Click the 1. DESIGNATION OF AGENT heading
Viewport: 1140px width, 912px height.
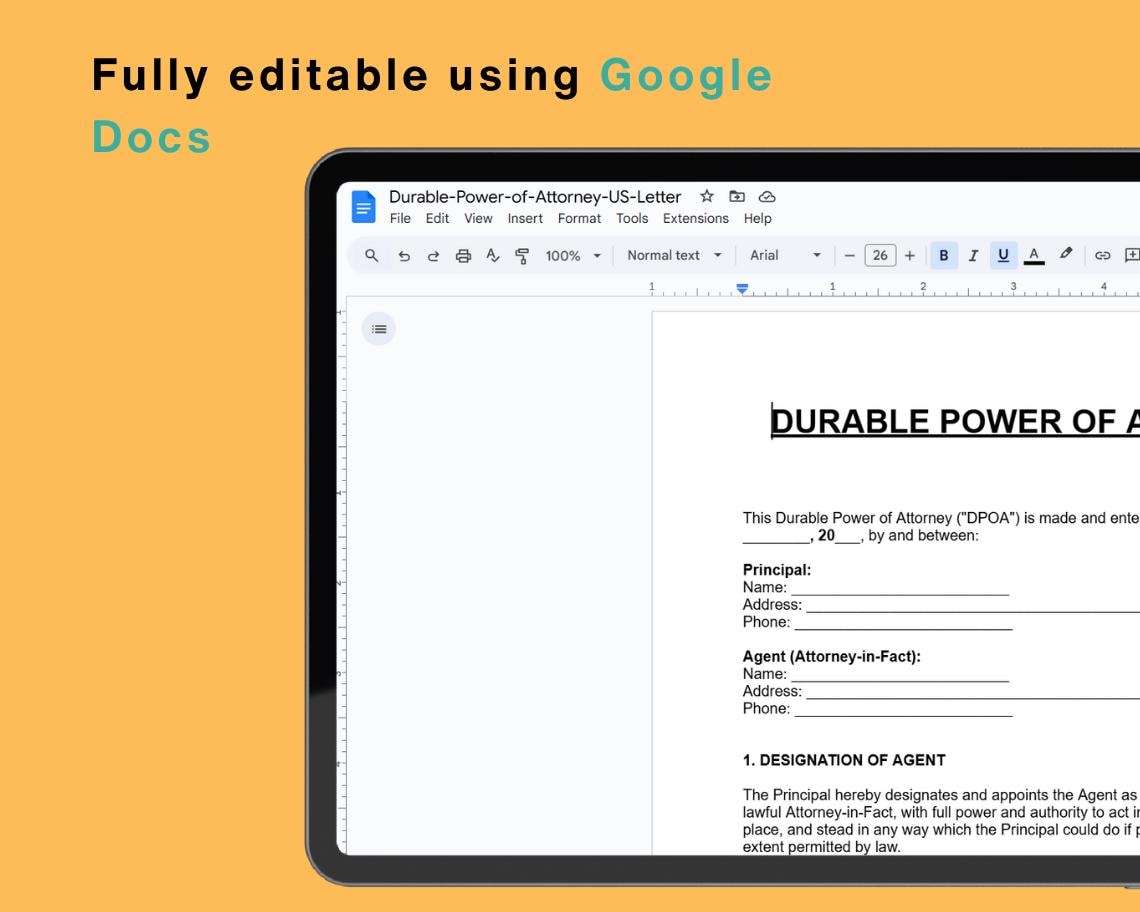(x=844, y=760)
